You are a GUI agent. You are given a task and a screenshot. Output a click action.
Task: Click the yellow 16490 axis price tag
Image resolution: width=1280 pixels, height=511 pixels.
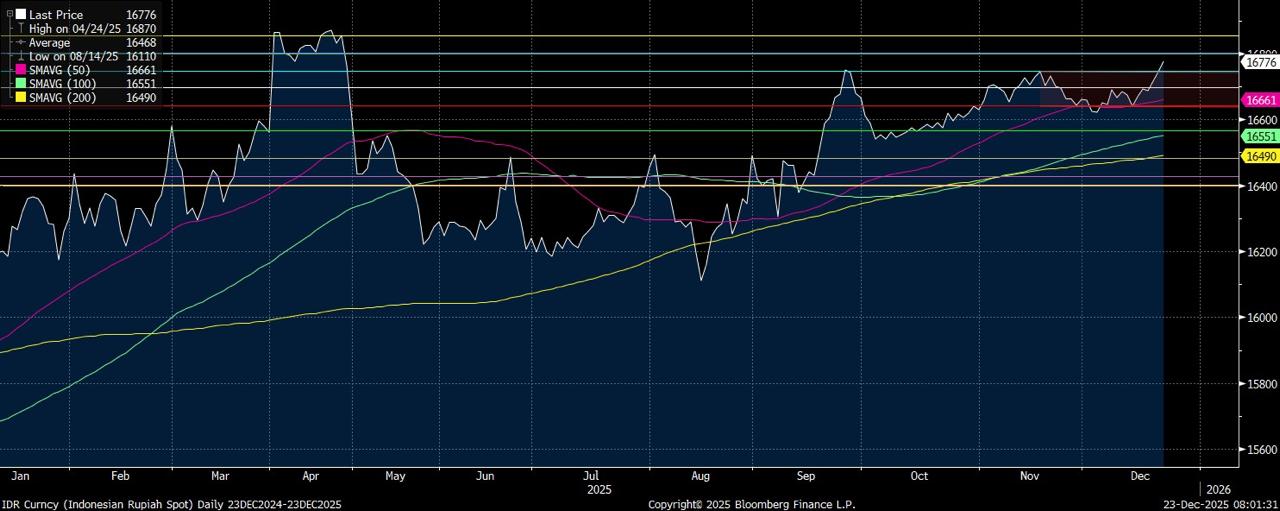coord(1259,156)
